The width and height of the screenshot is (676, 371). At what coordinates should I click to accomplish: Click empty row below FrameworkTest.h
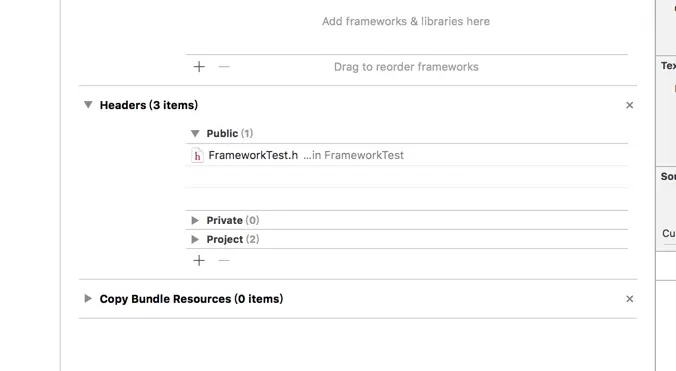tap(407, 177)
